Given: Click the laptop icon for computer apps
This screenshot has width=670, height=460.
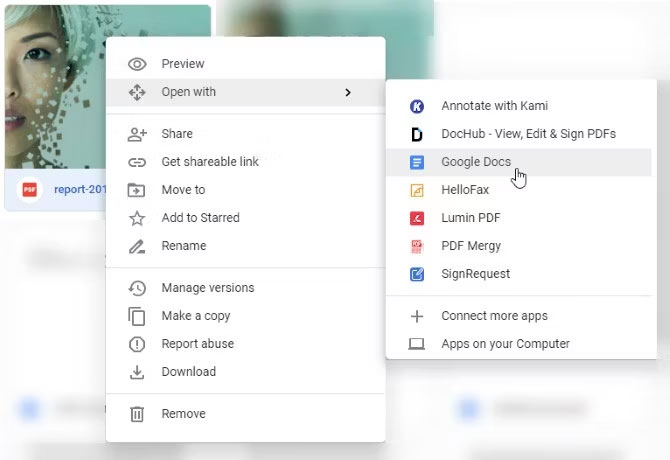Looking at the screenshot, I should tap(417, 344).
